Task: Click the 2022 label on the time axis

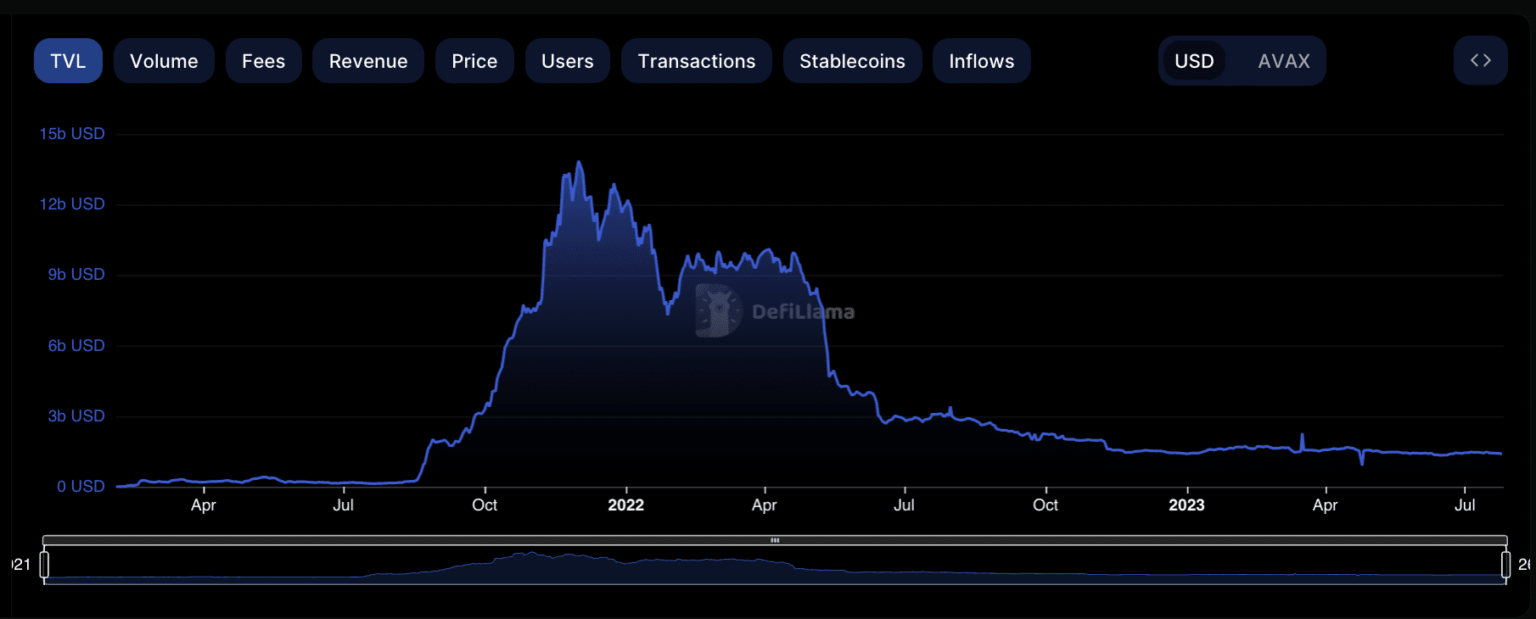Action: tap(626, 505)
